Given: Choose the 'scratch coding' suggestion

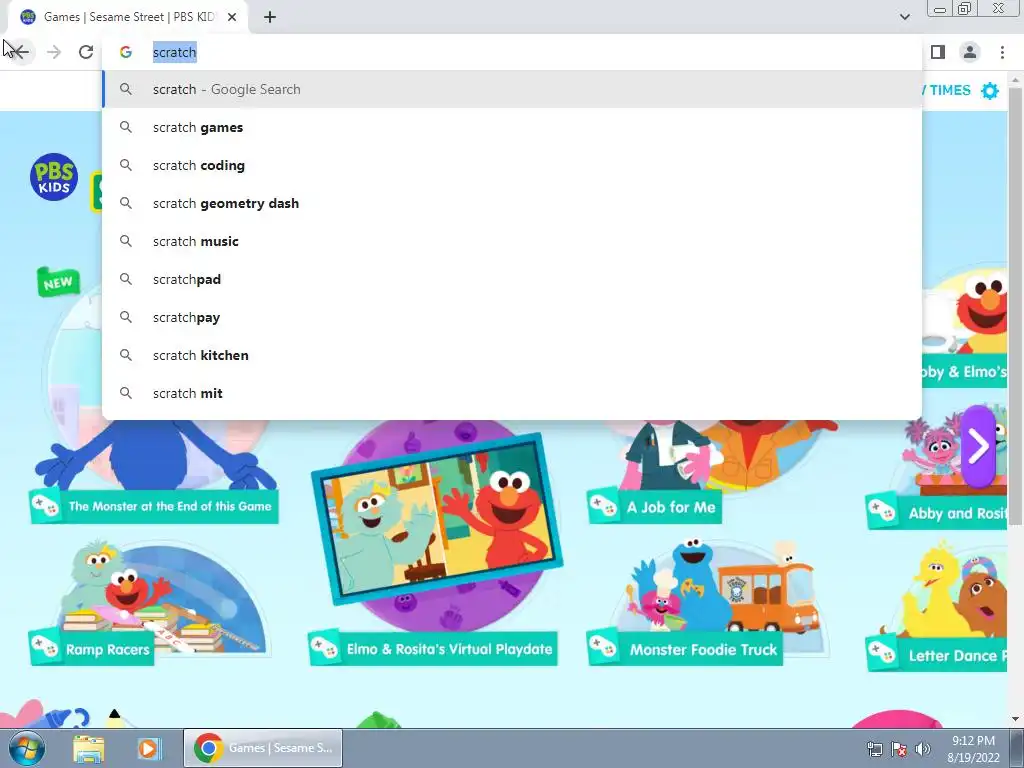Looking at the screenshot, I should pyautogui.click(x=512, y=165).
